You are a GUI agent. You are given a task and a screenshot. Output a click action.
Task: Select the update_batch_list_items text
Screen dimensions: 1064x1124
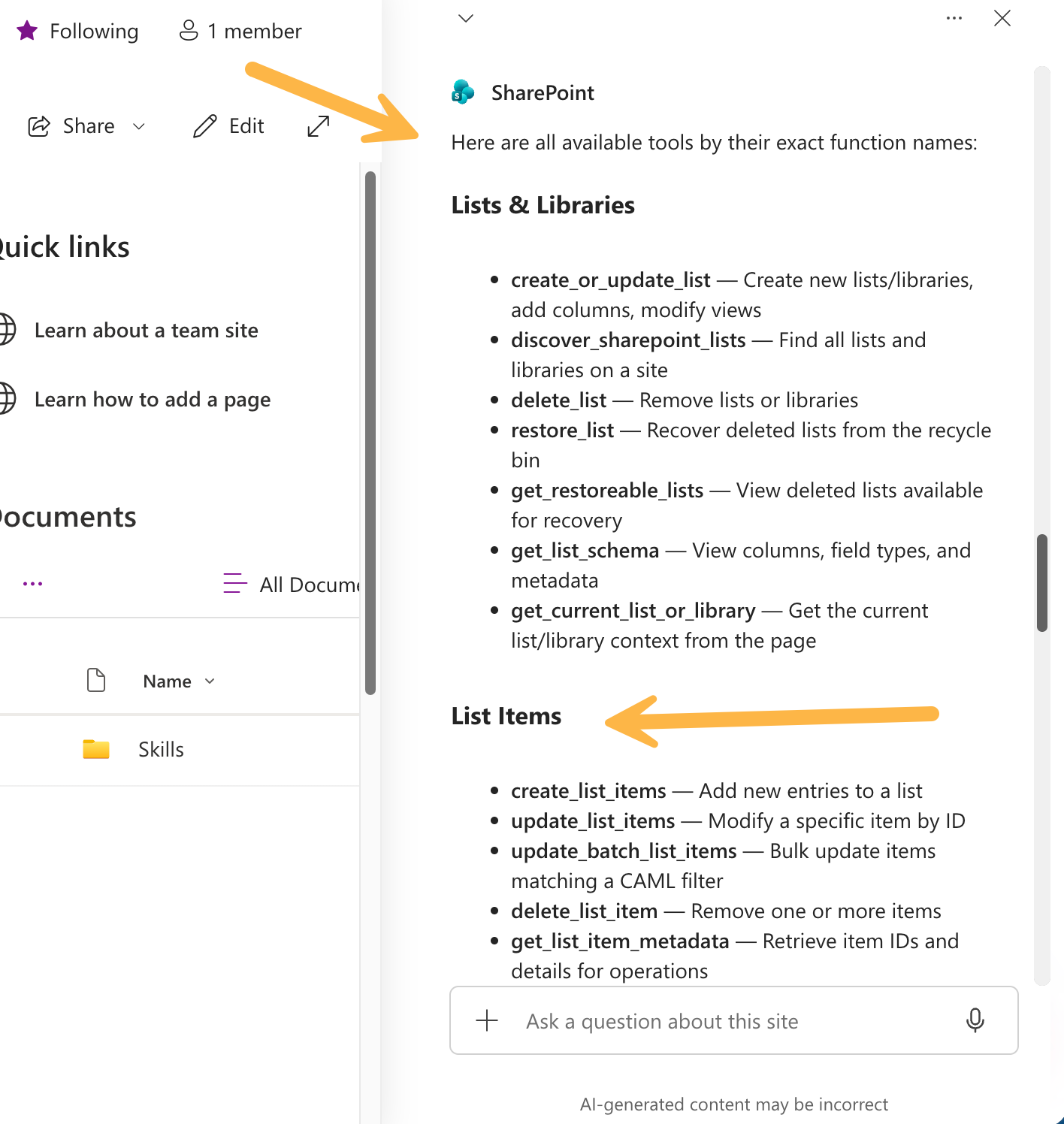624,851
